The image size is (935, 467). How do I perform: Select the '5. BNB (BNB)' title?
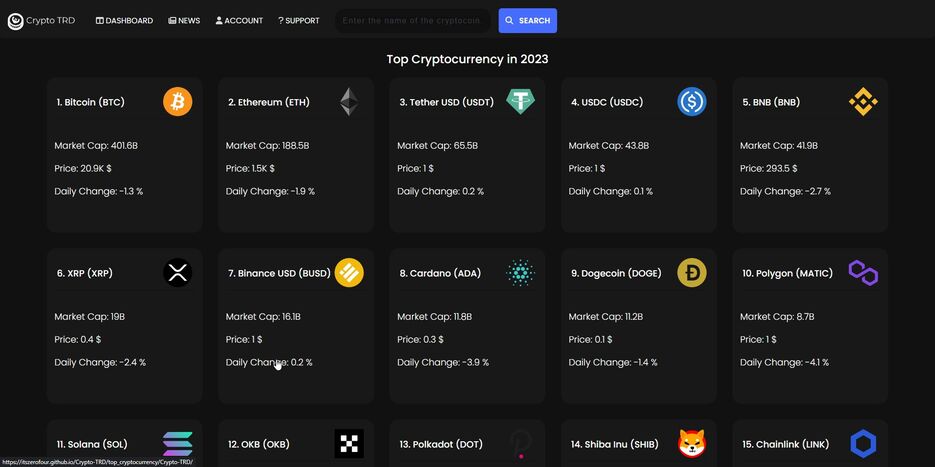click(773, 103)
